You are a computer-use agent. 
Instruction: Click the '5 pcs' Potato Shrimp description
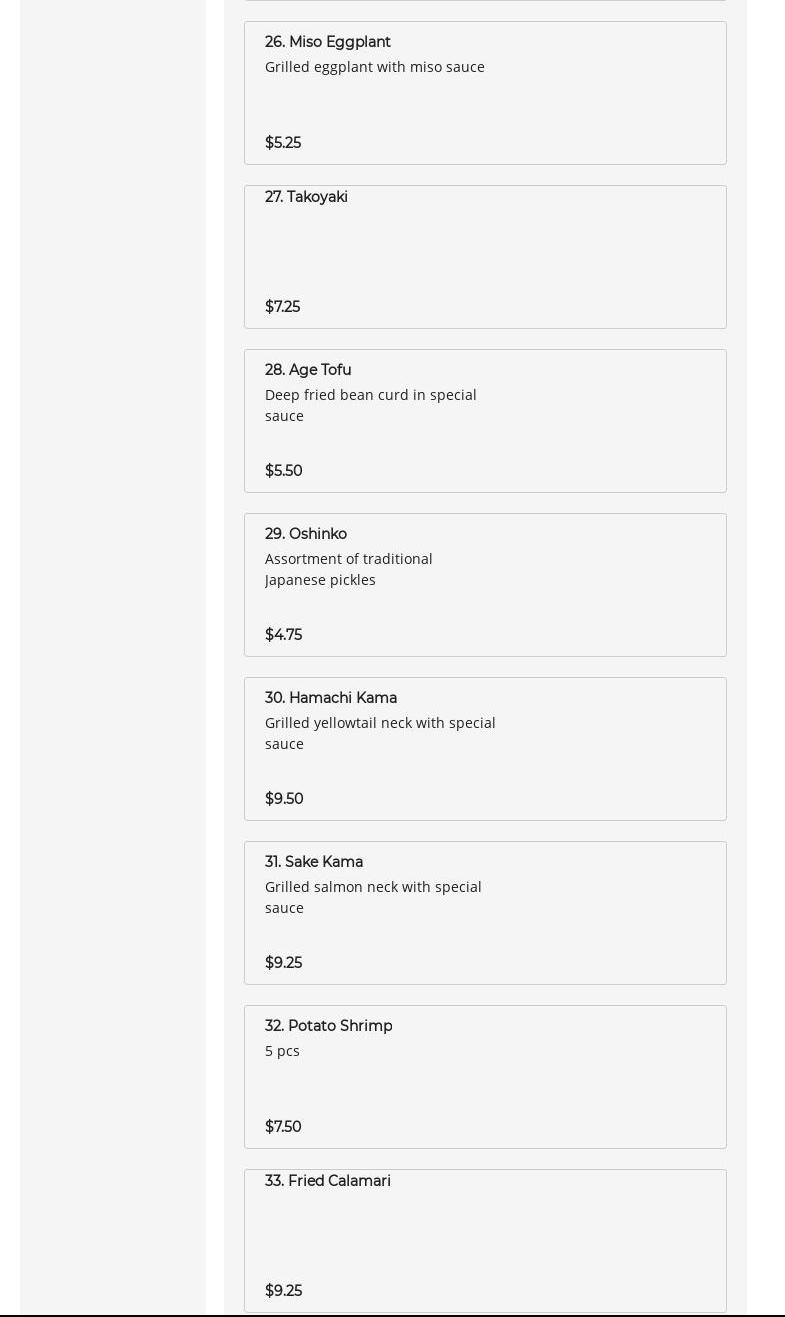tap(282, 1051)
